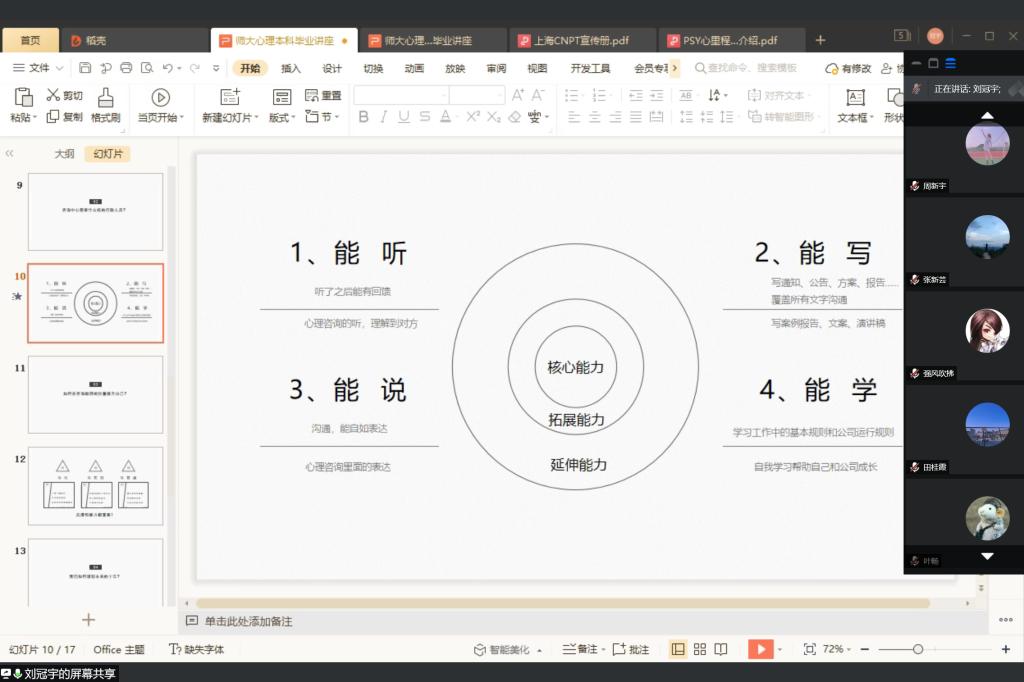The height and width of the screenshot is (682, 1024).
Task: Toggle Italic formatting
Action: 383,117
